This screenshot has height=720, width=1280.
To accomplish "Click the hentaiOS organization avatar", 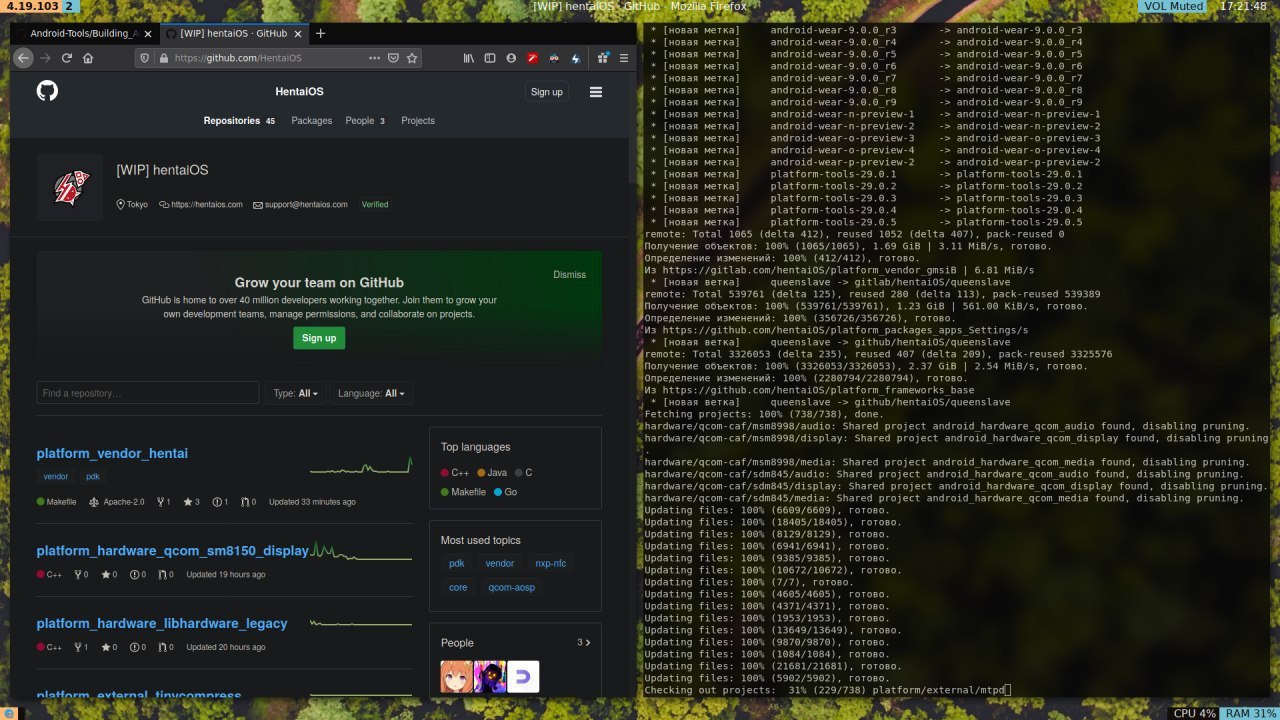I will click(x=70, y=187).
